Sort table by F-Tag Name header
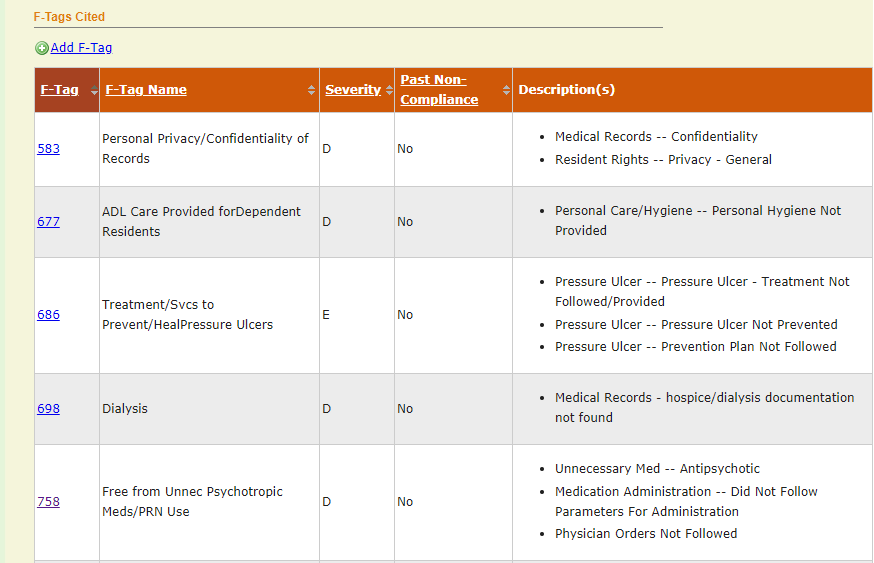The width and height of the screenshot is (874, 563). tap(146, 90)
